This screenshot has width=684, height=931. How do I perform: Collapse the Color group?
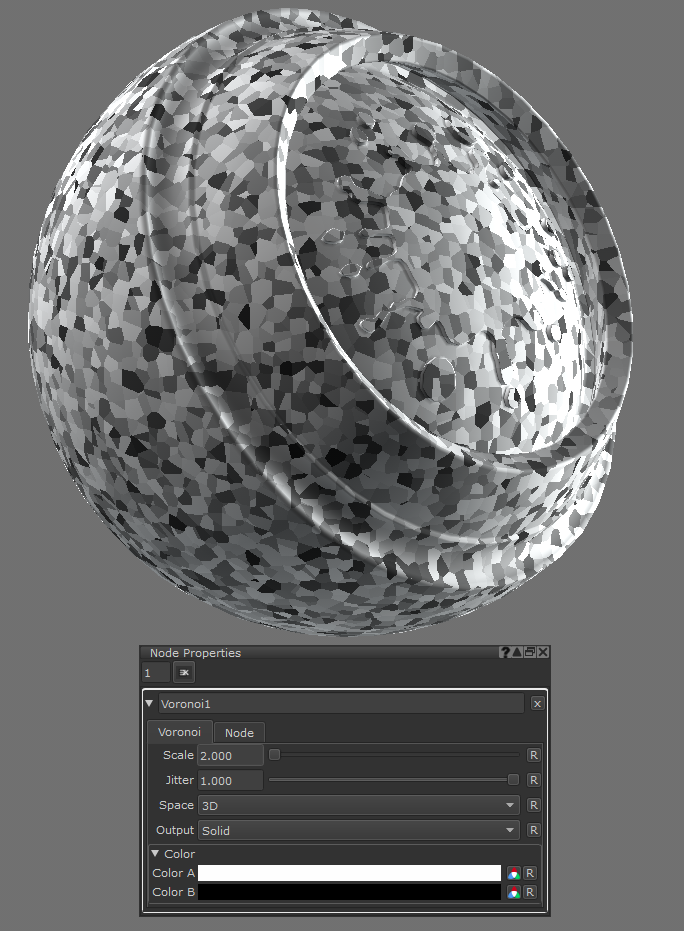(x=156, y=854)
